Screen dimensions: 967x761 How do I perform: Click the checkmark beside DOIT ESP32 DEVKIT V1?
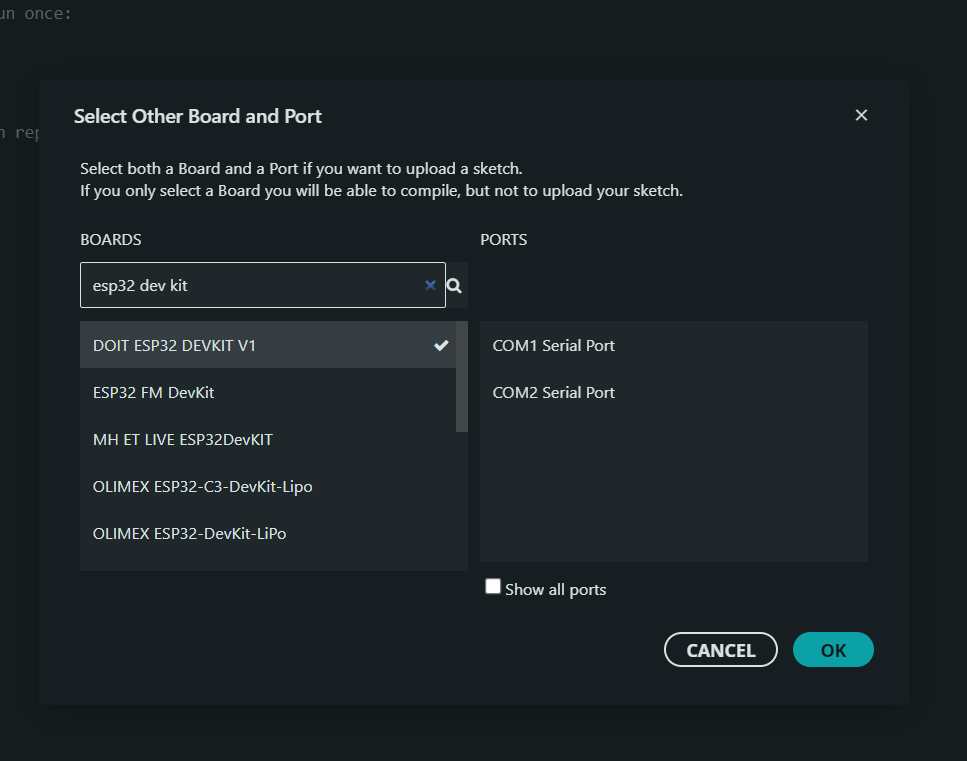(441, 345)
